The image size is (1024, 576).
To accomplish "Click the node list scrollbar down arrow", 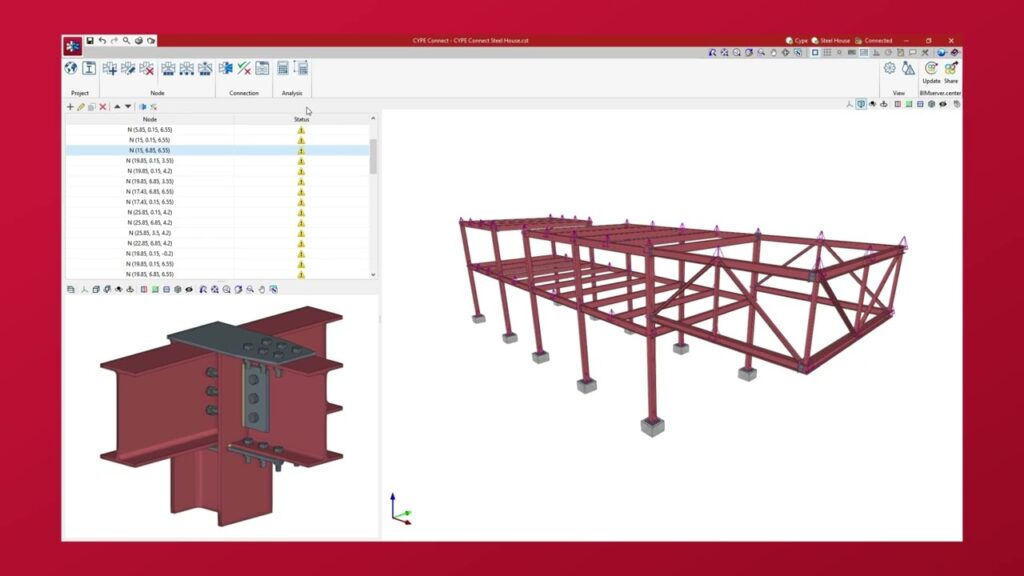I will pos(374,274).
